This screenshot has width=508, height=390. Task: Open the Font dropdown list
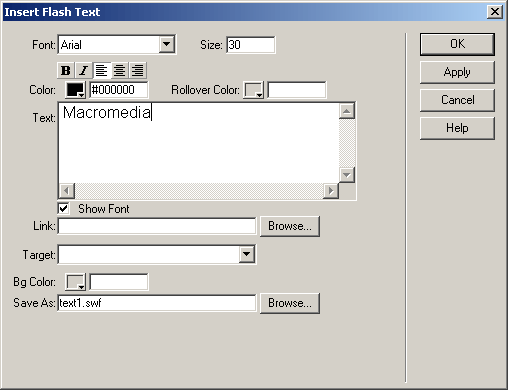click(x=167, y=45)
